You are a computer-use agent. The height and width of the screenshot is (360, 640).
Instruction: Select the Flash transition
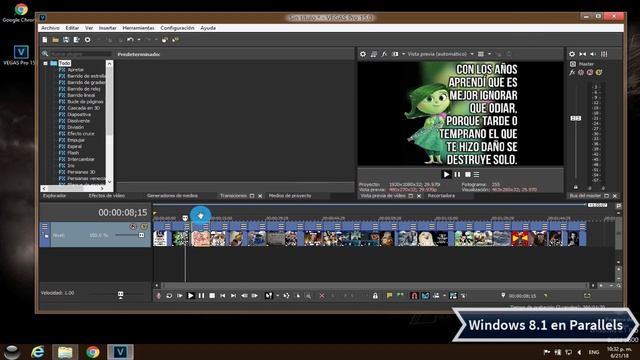(73, 153)
